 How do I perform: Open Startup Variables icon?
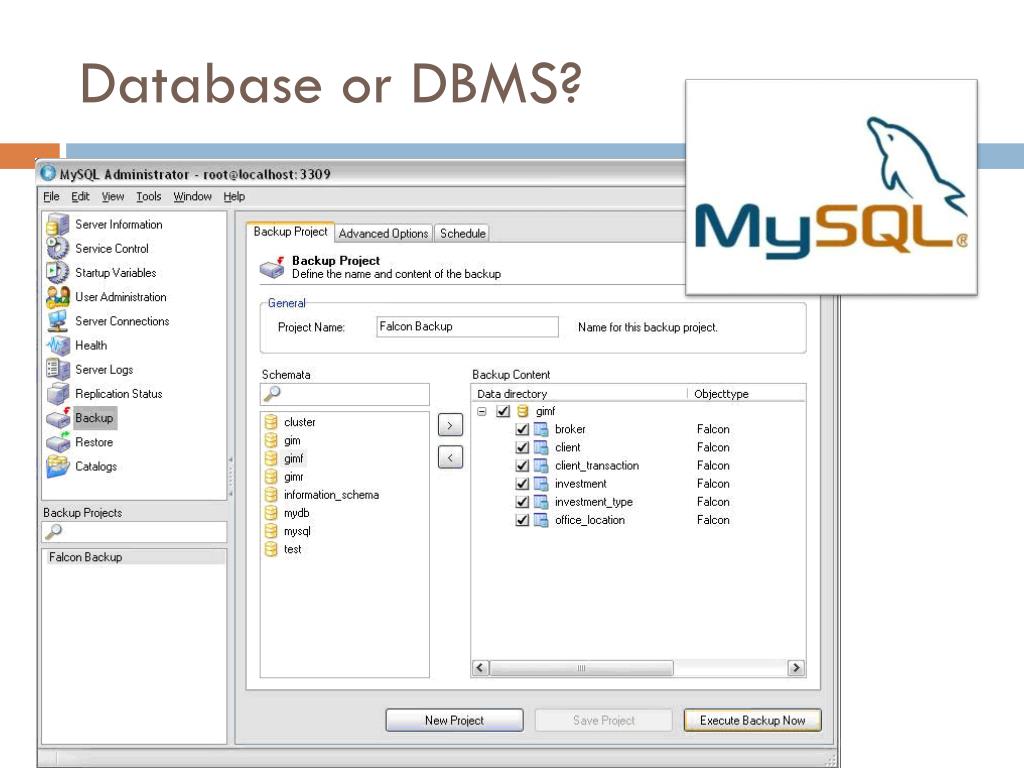(57, 272)
